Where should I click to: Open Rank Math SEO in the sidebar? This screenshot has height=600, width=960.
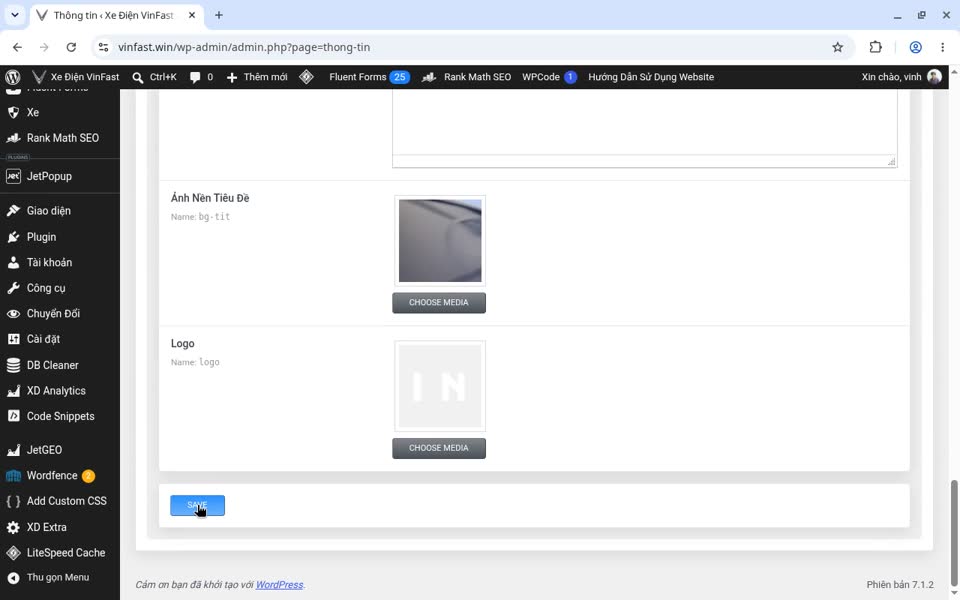pyautogui.click(x=60, y=138)
